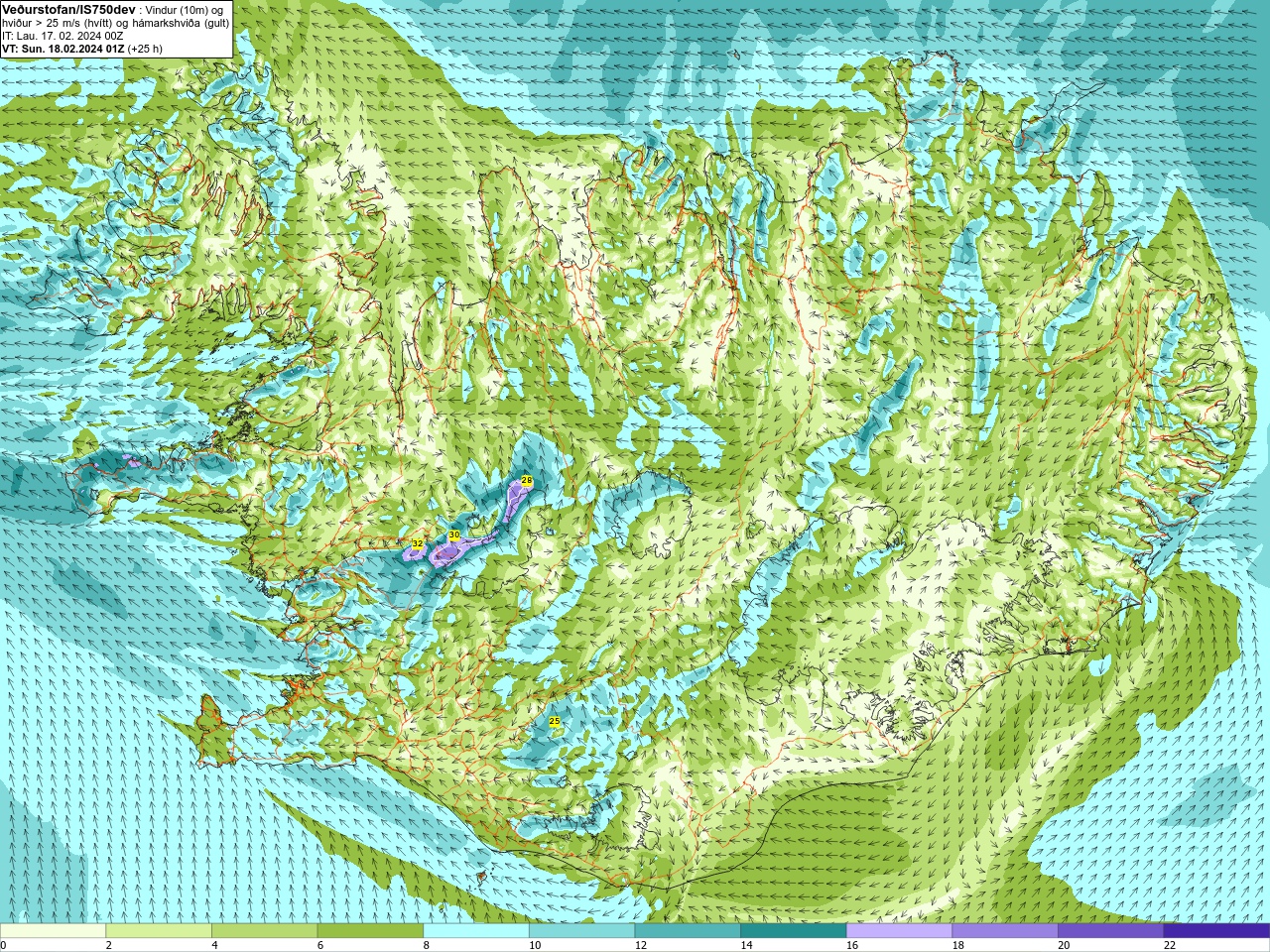Click the 'VT: Sun. 18.02.2024 01Z' valid time
Screen dimensions: 1270x952
[63, 49]
